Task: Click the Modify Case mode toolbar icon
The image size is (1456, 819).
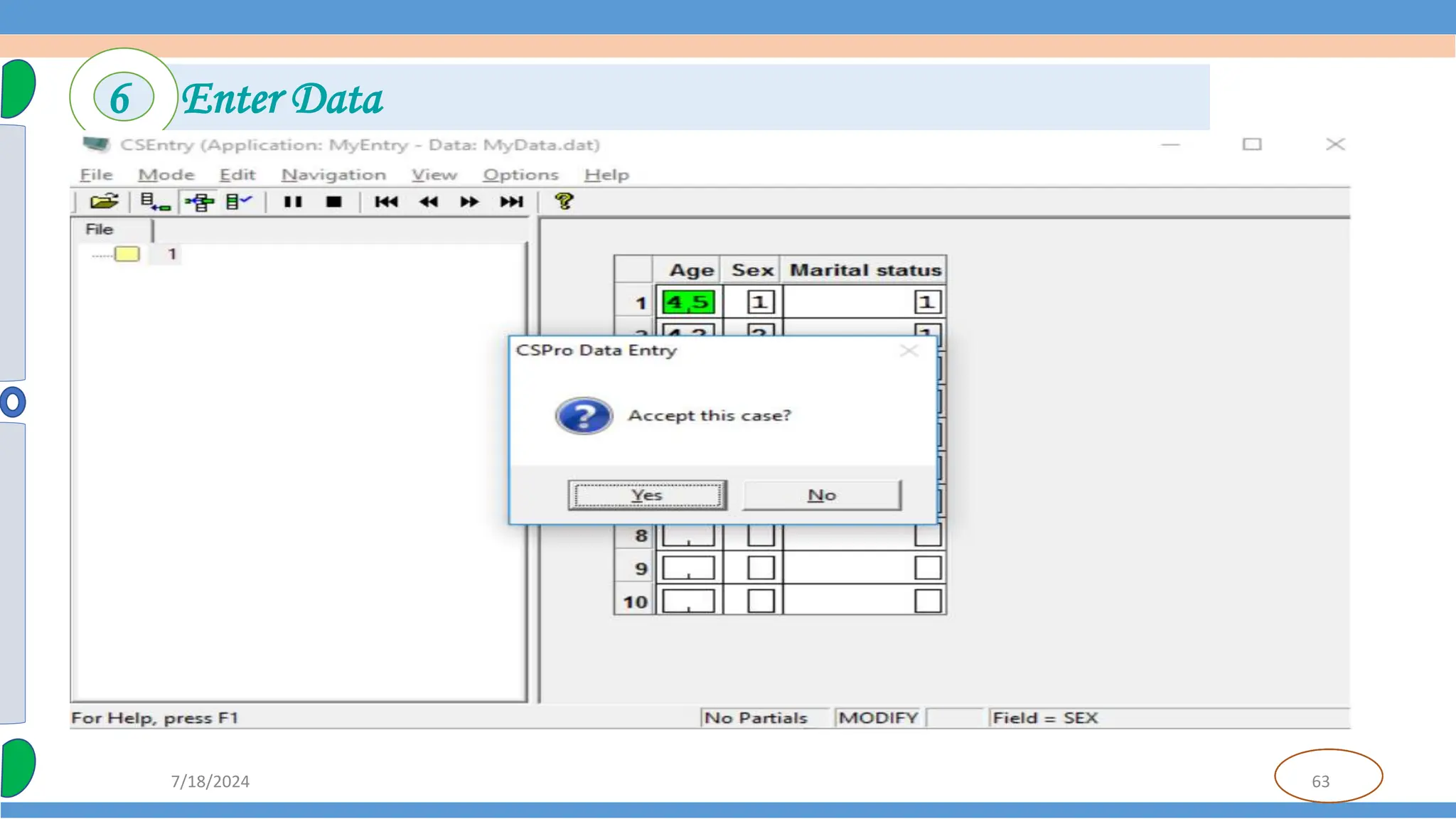Action: [200, 202]
